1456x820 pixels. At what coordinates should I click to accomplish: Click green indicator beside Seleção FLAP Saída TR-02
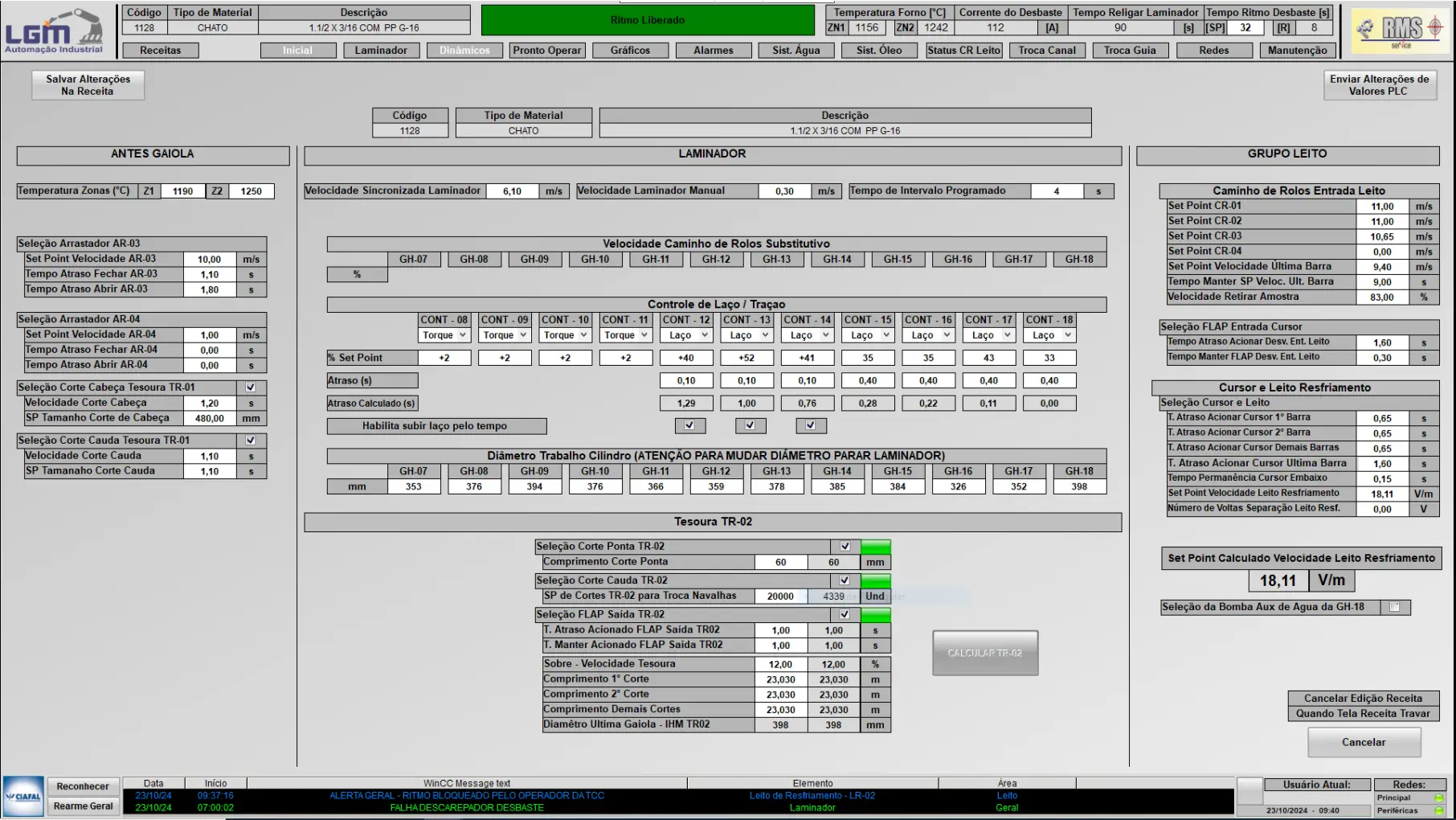pos(875,615)
